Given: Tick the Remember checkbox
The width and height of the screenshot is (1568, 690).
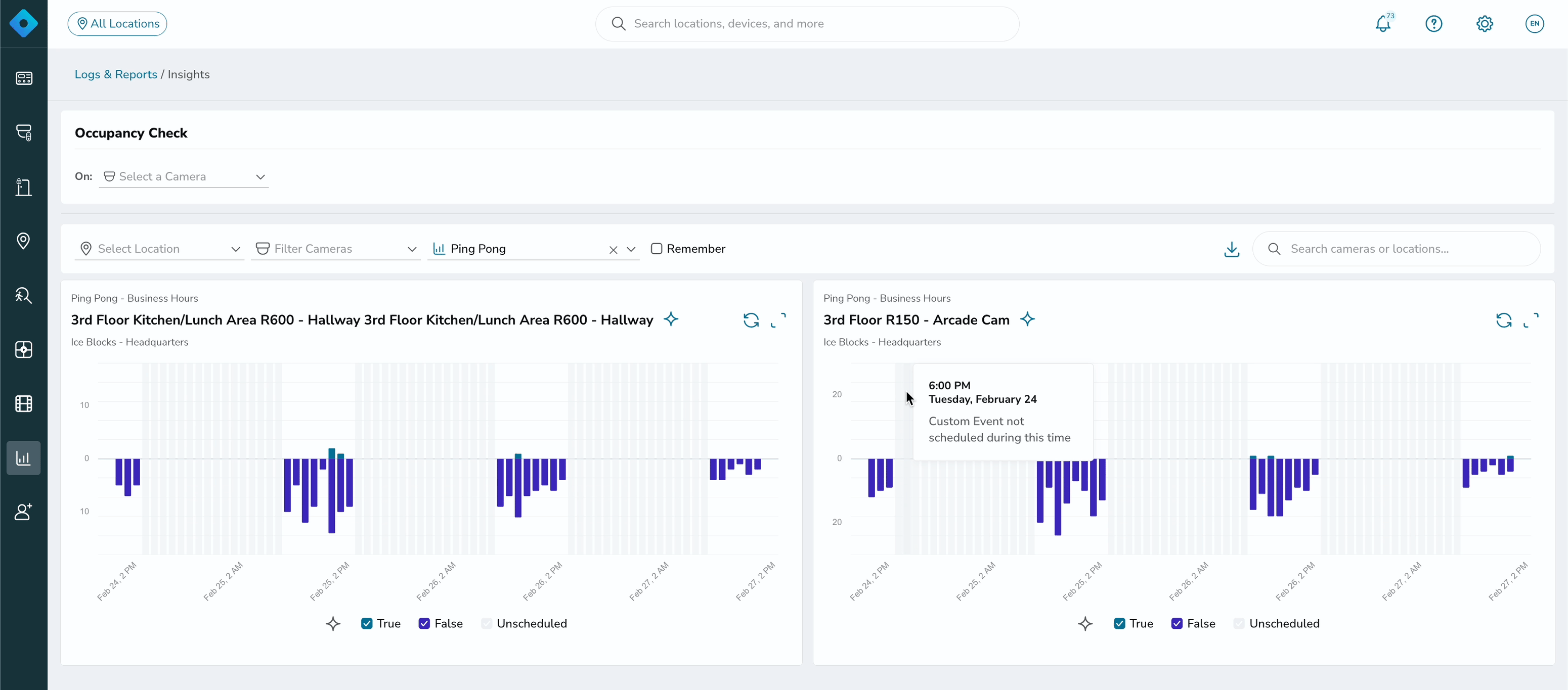Looking at the screenshot, I should 656,248.
